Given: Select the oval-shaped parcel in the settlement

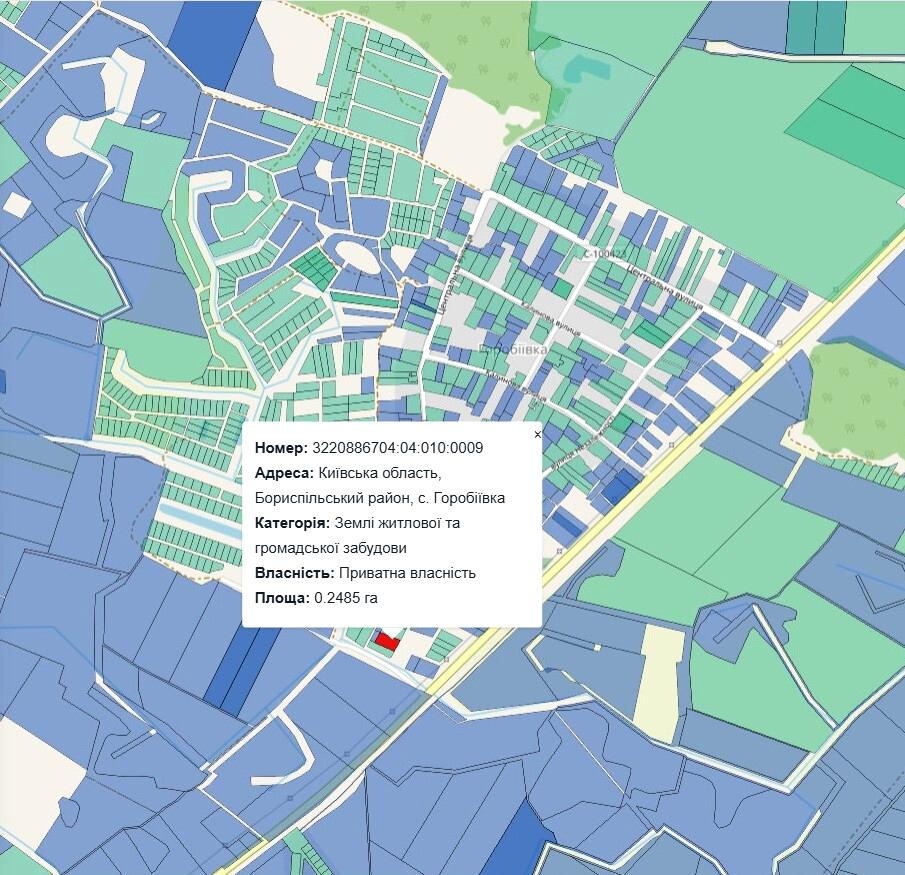Looking at the screenshot, I should [x=357, y=255].
